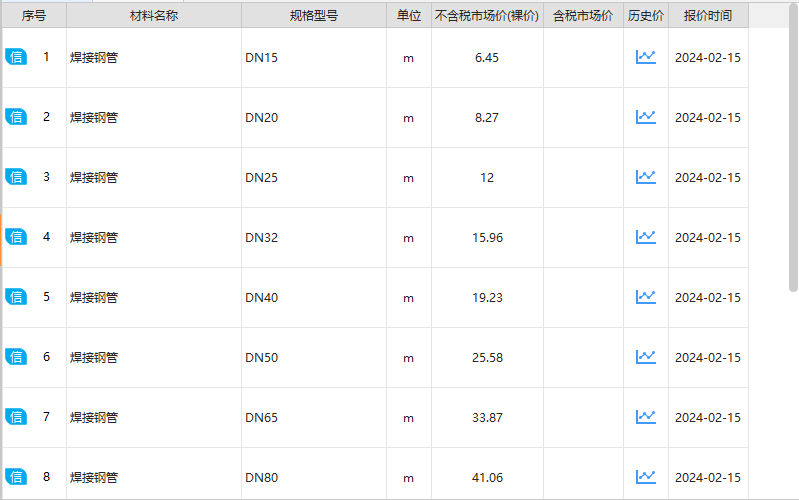This screenshot has height=500, width=799.
Task: Click the 信 badge in row 6
Action: pos(16,357)
